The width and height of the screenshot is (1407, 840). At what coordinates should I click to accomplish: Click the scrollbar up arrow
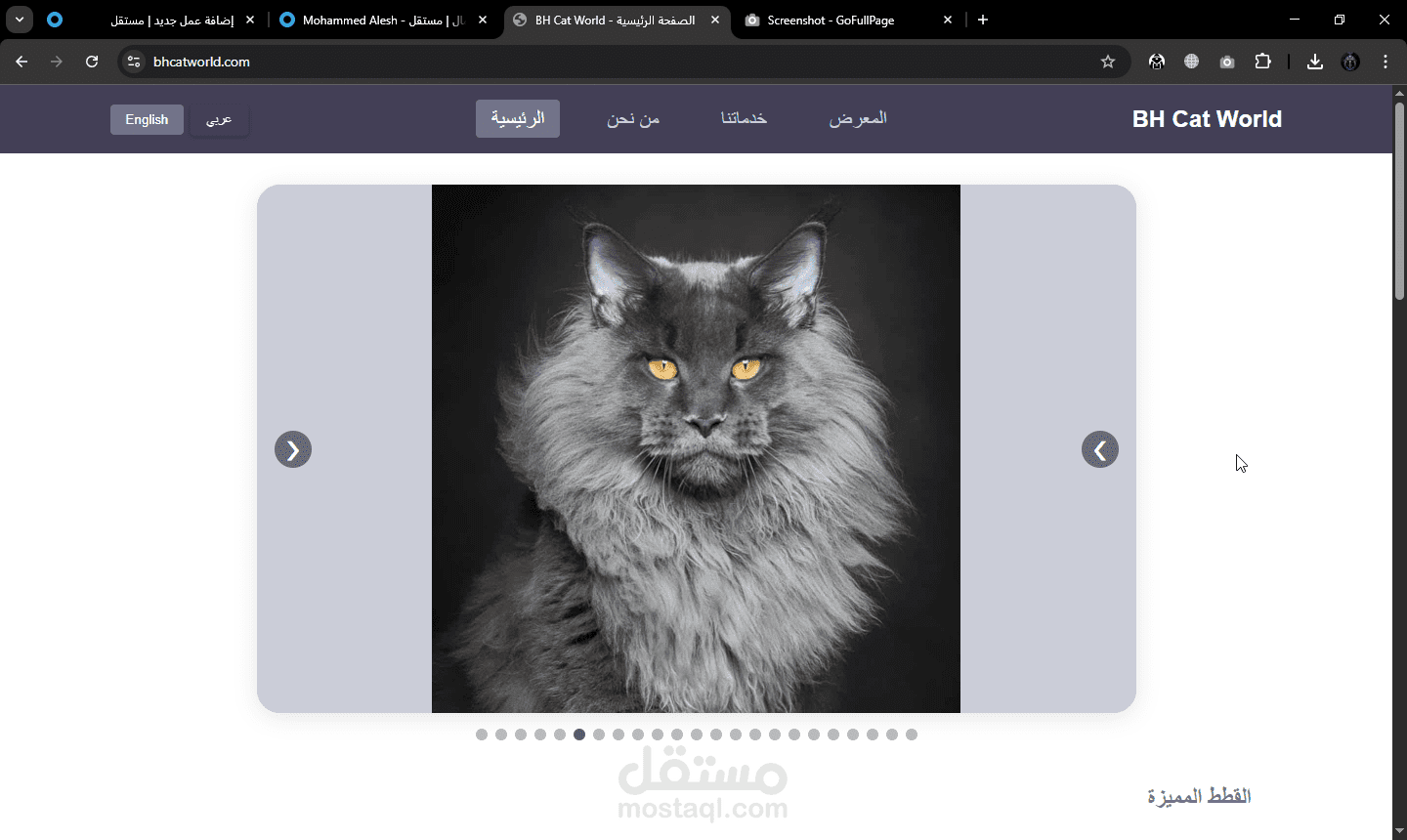tap(1399, 93)
